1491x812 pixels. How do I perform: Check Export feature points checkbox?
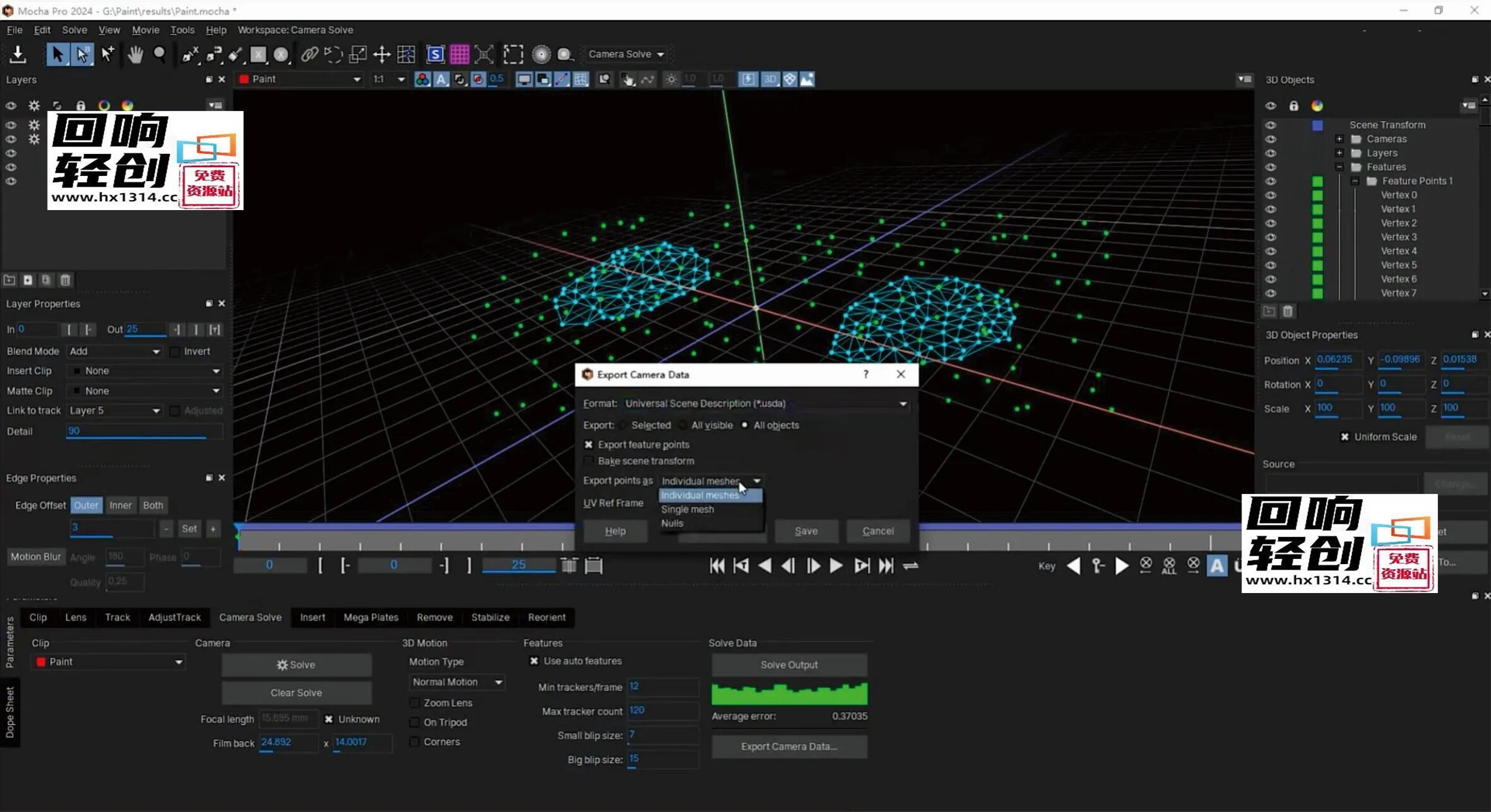[588, 445]
